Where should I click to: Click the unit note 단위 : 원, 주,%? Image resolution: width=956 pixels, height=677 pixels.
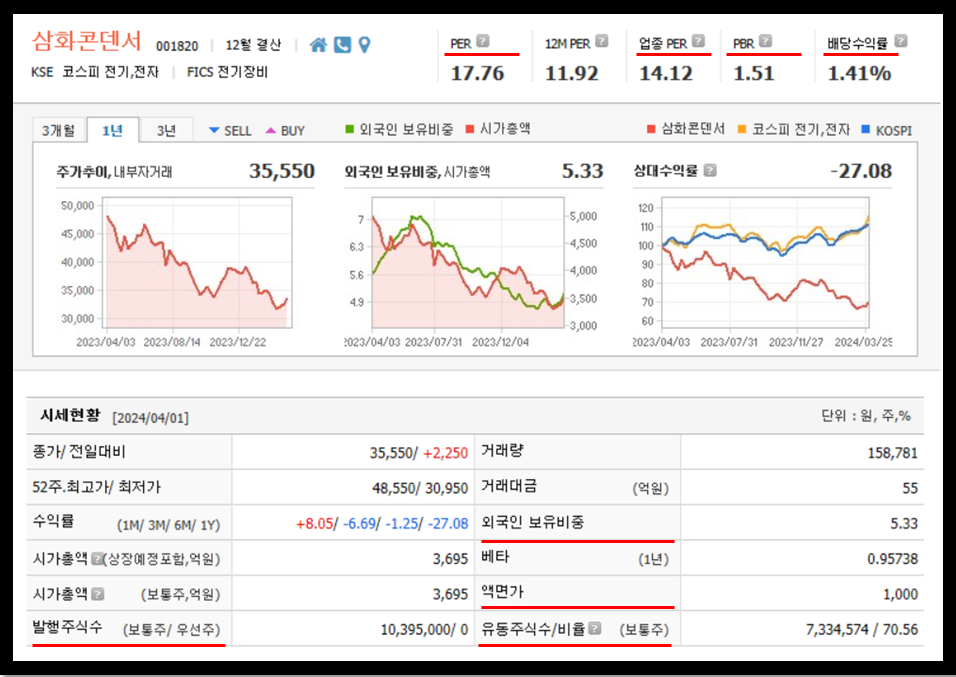click(866, 416)
